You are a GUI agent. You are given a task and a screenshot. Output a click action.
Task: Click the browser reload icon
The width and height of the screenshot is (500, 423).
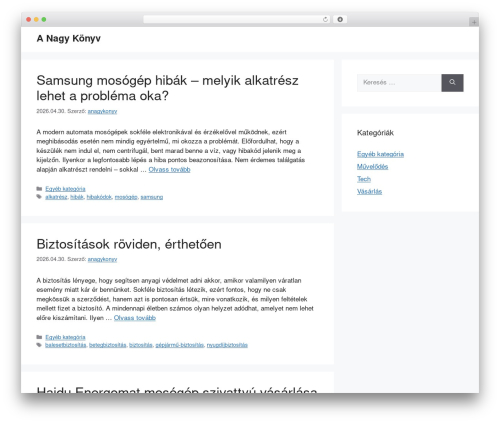point(325,20)
